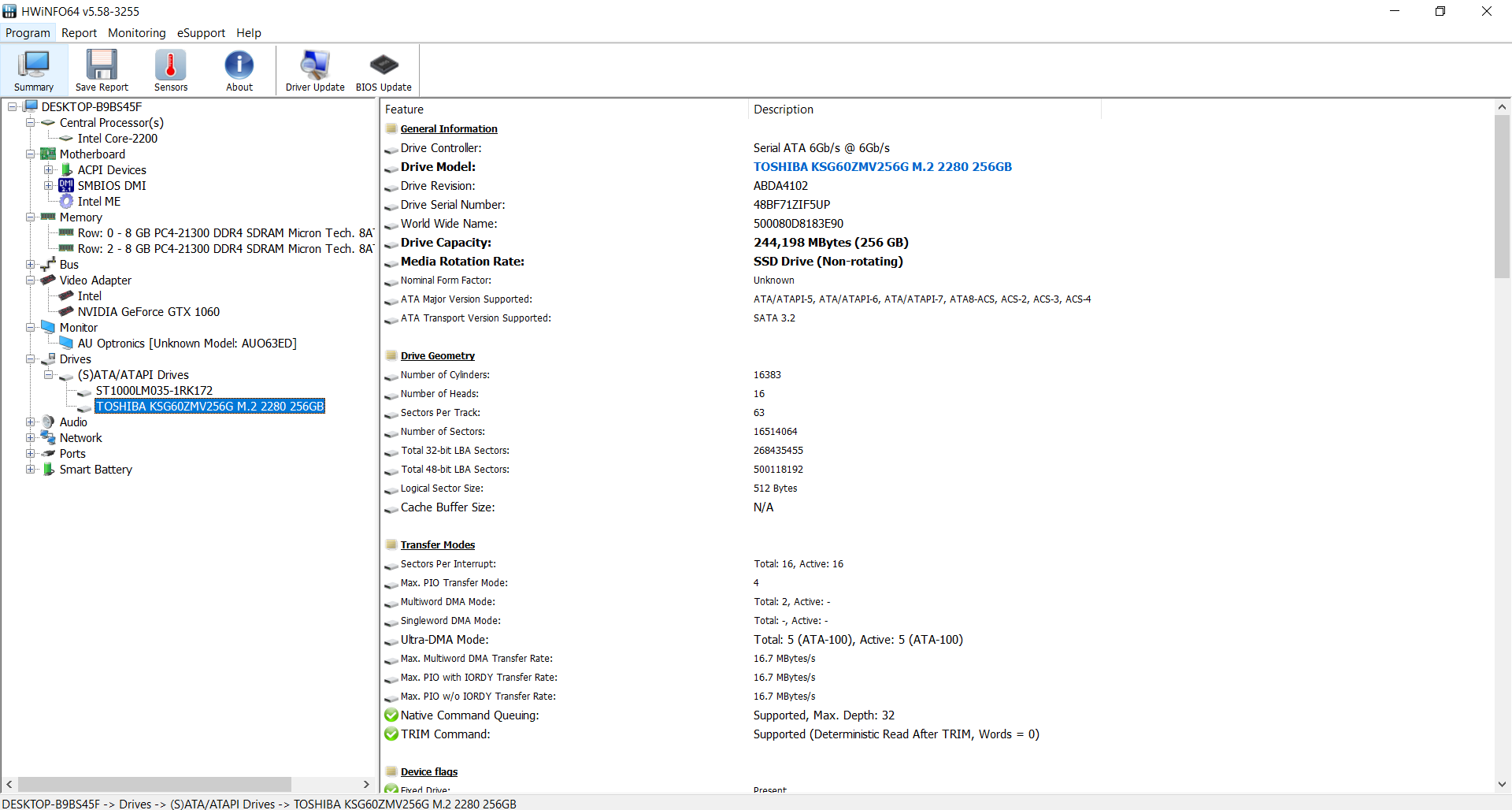Open the eSupport menu

coord(201,33)
